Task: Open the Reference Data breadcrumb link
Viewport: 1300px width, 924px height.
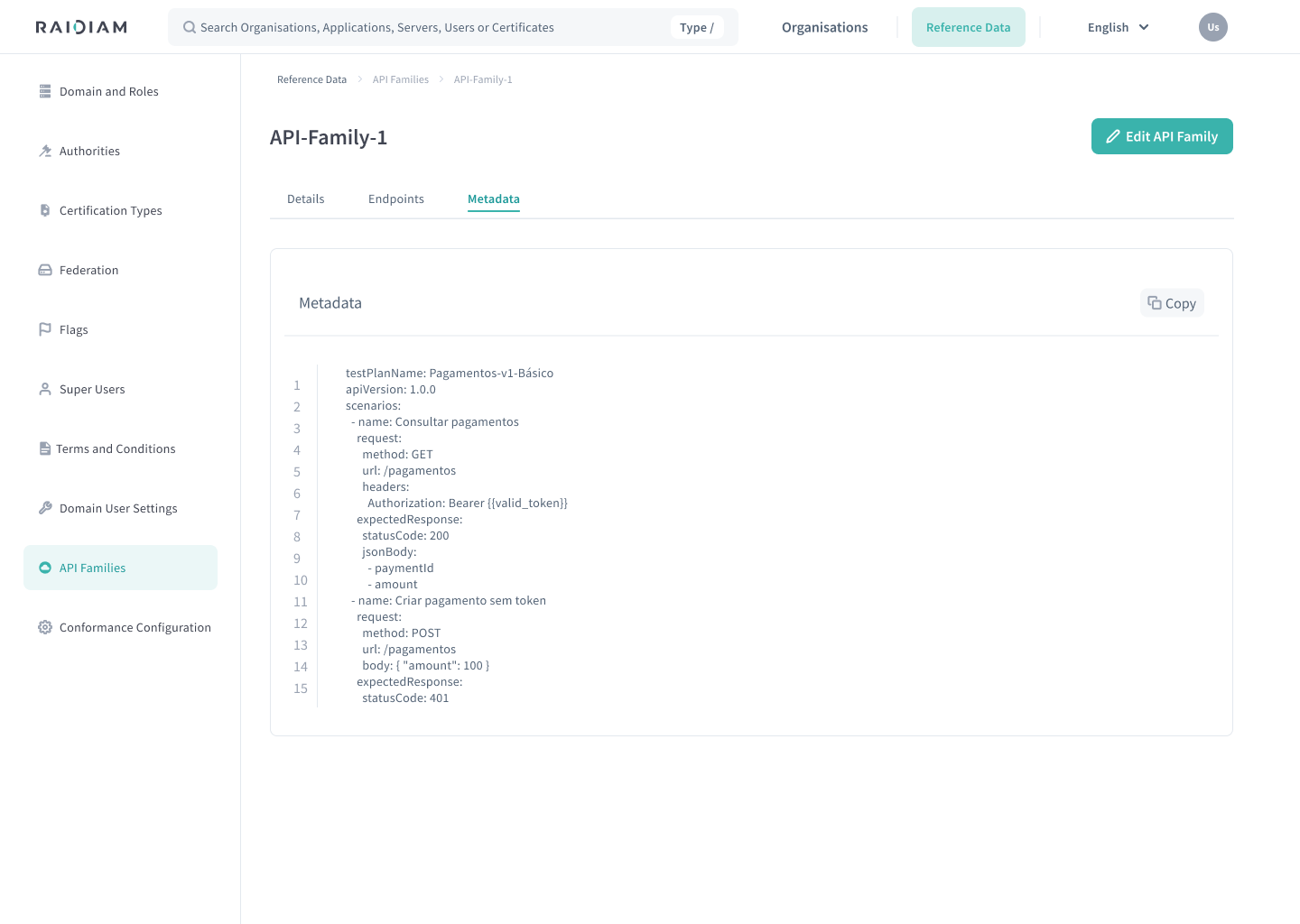Action: (311, 79)
